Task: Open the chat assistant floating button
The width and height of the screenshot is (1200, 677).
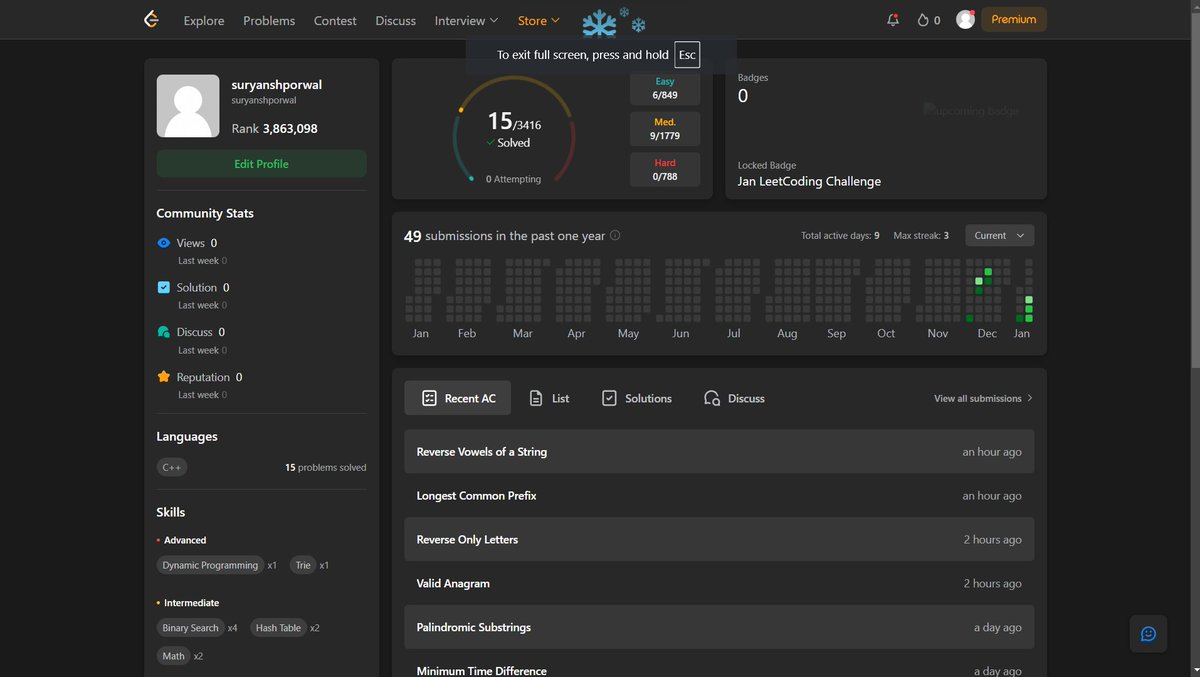Action: [x=1148, y=634]
